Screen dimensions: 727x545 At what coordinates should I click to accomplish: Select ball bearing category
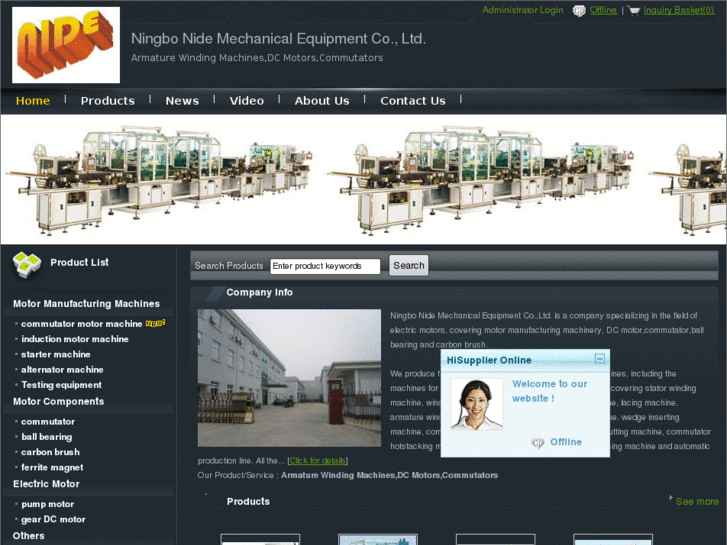46,437
